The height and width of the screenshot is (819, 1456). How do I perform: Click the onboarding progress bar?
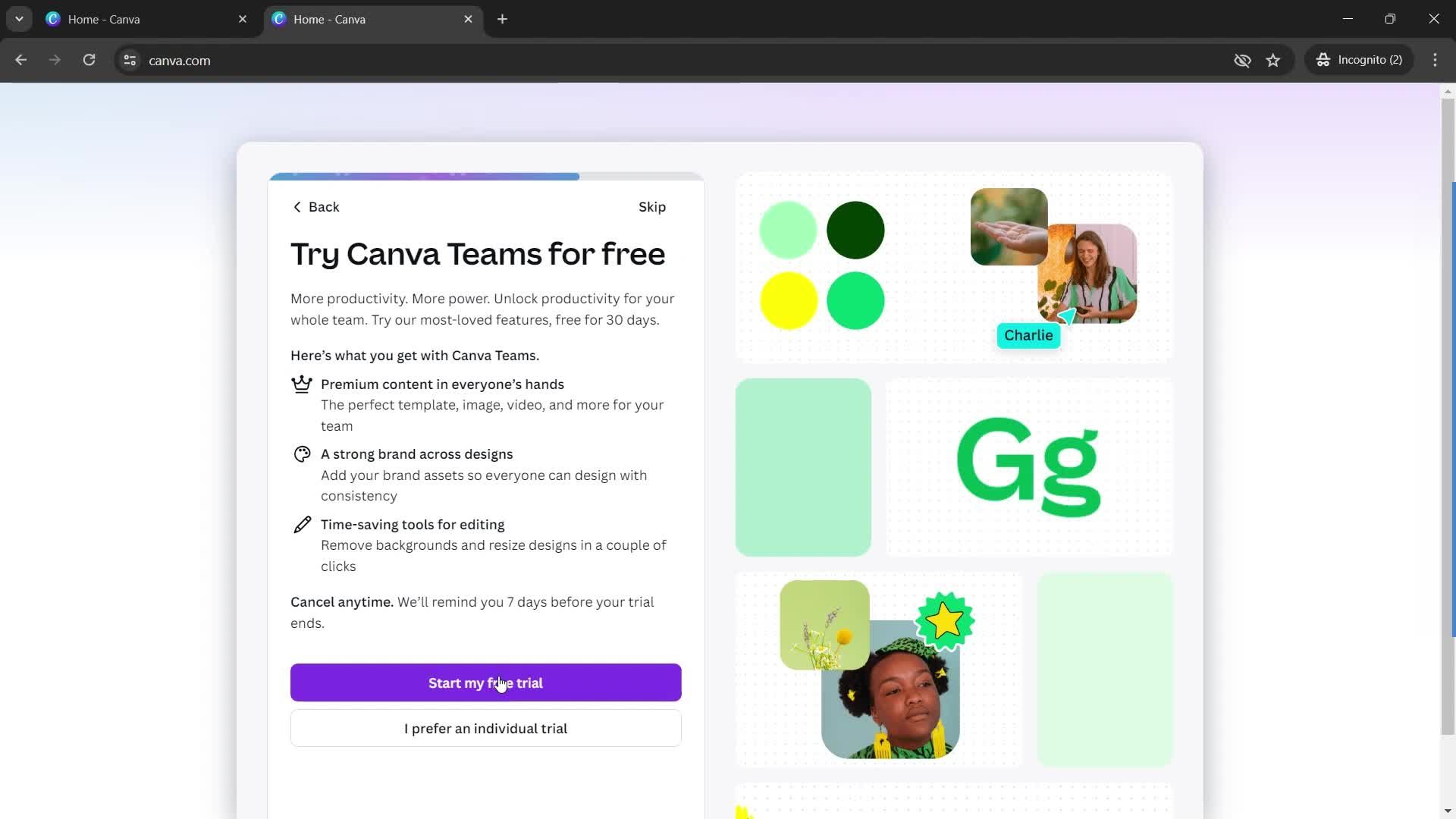point(486,177)
